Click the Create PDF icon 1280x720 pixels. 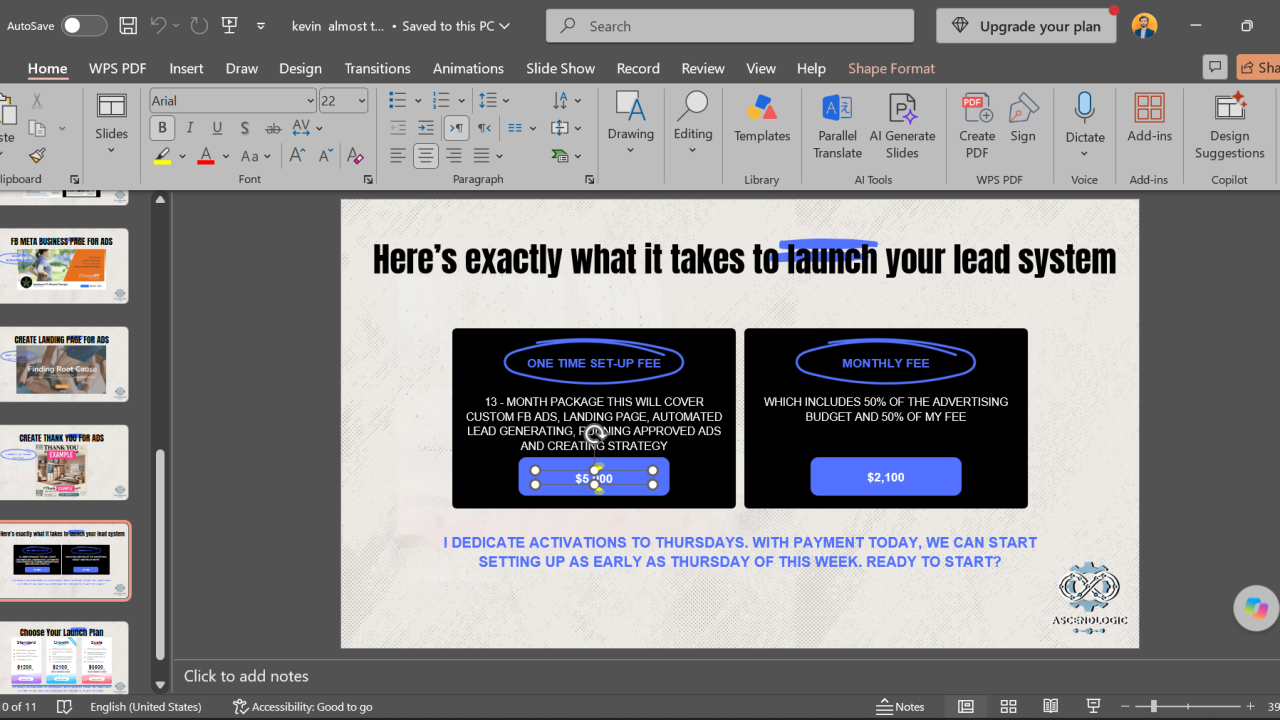point(977,127)
